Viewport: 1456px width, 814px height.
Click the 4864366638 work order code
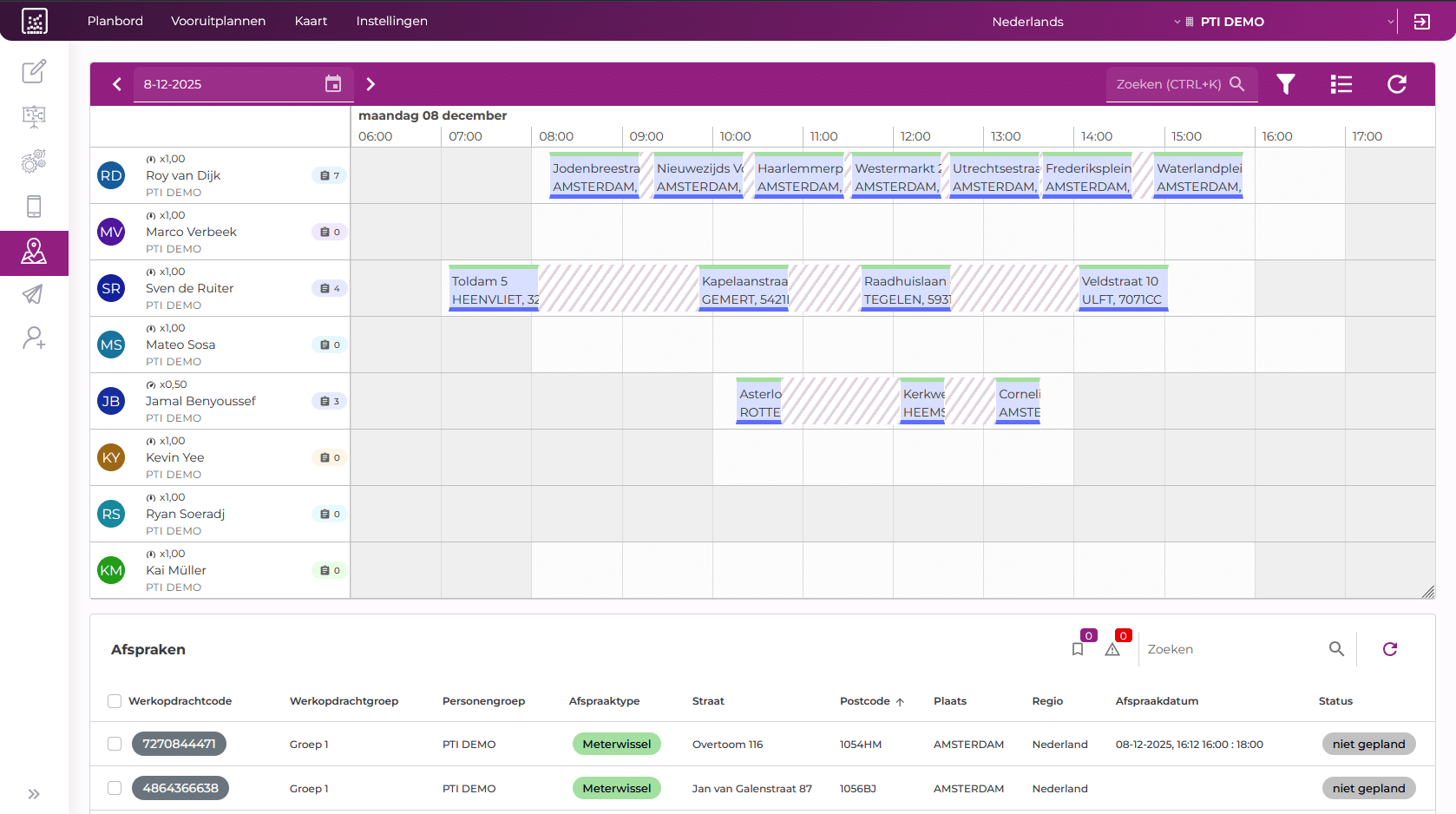(x=180, y=788)
